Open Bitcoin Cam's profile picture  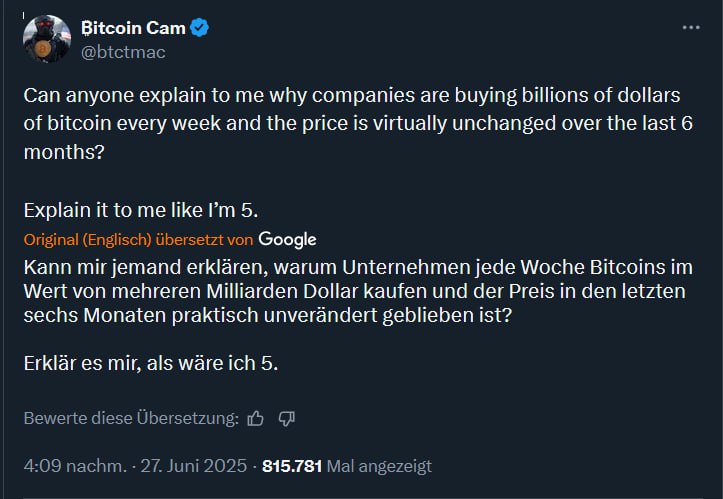tap(43, 39)
